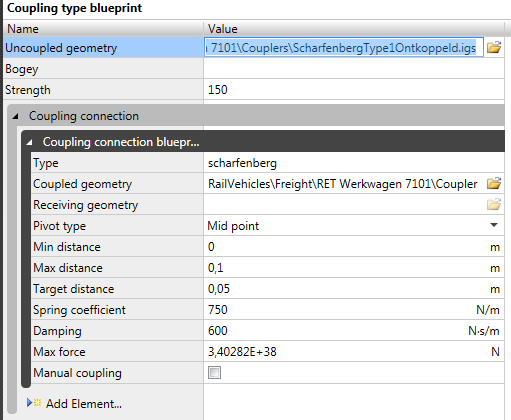Edit Type value scharfenberg
This screenshot has width=511, height=420.
[354, 163]
